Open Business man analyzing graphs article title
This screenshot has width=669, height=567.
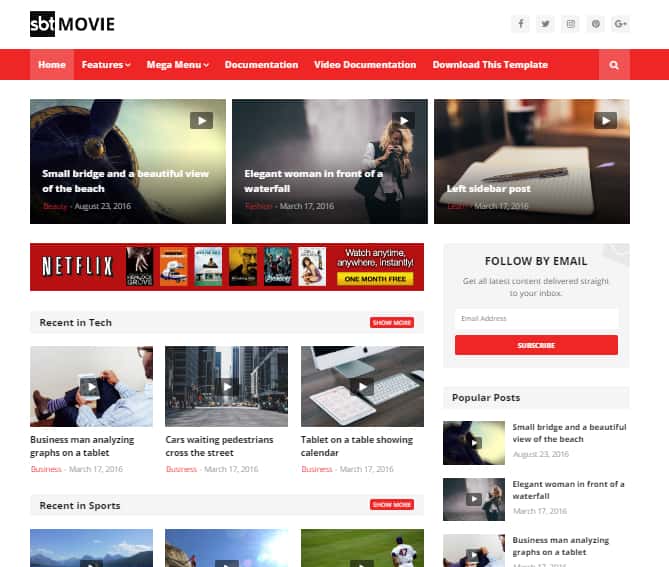[82, 446]
